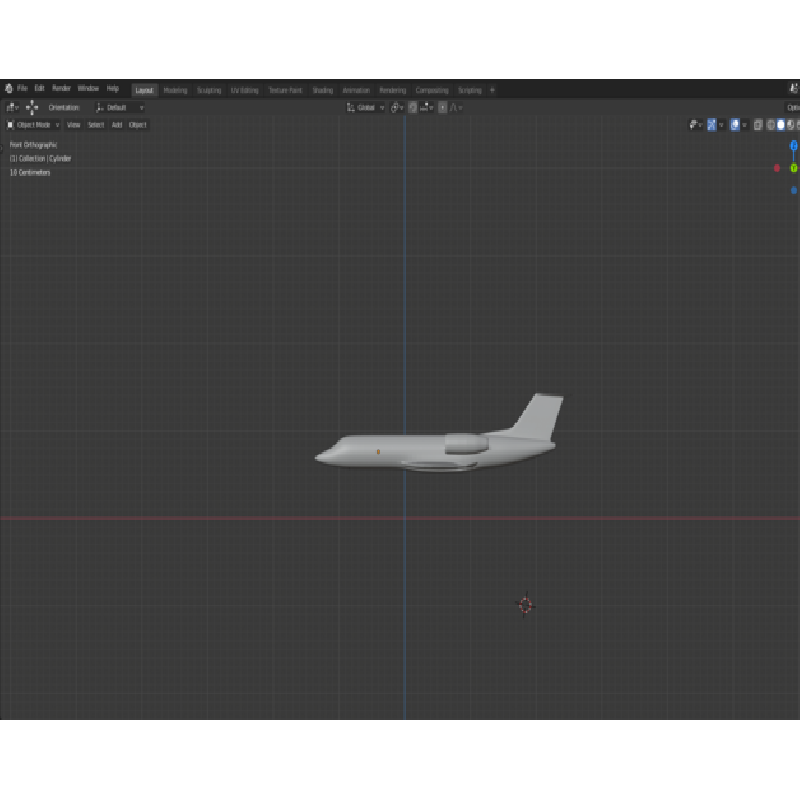
Task: Toggle X-ray view icon
Action: point(758,125)
